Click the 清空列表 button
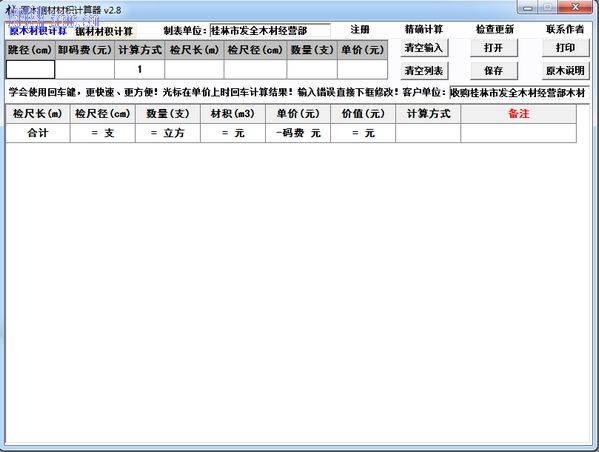 tap(424, 71)
